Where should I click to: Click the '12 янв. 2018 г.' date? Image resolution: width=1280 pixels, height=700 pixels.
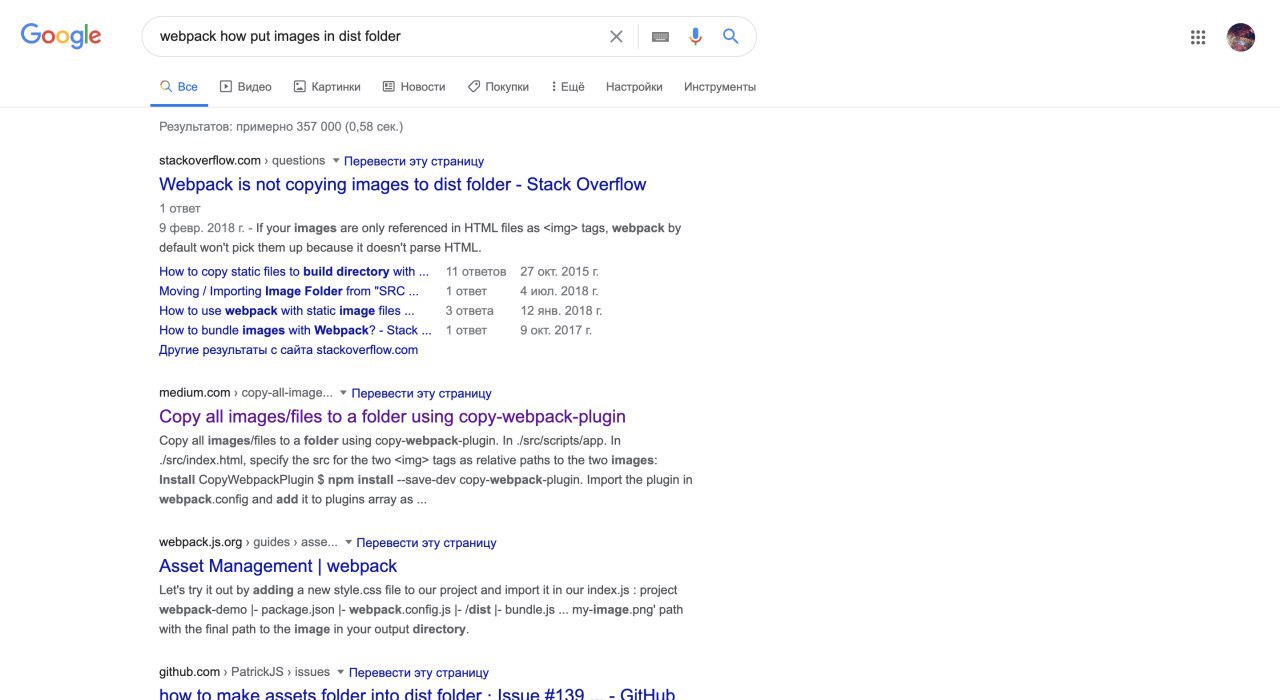561,311
